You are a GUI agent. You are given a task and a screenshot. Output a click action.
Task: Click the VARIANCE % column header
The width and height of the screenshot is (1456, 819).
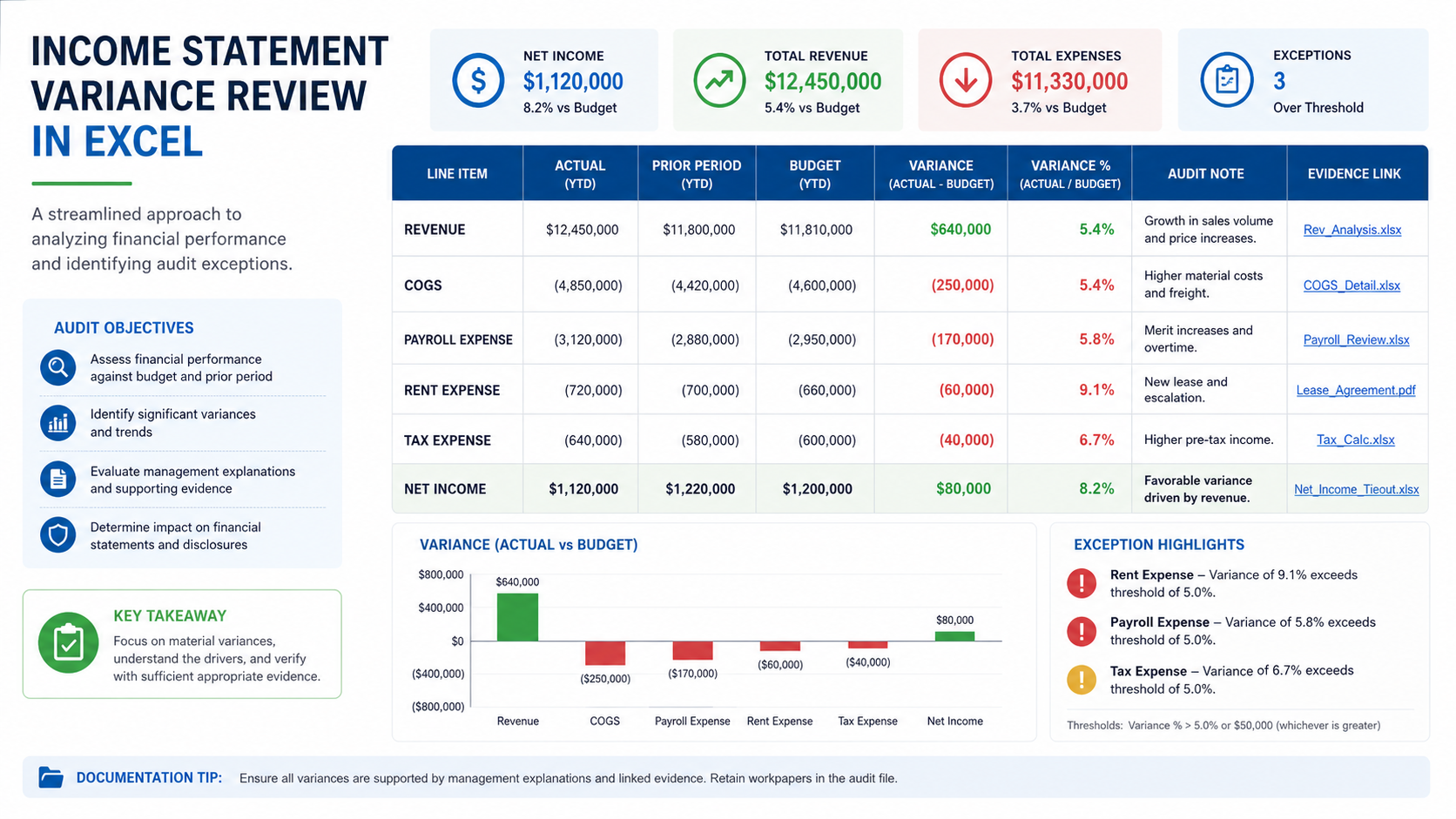click(1070, 174)
